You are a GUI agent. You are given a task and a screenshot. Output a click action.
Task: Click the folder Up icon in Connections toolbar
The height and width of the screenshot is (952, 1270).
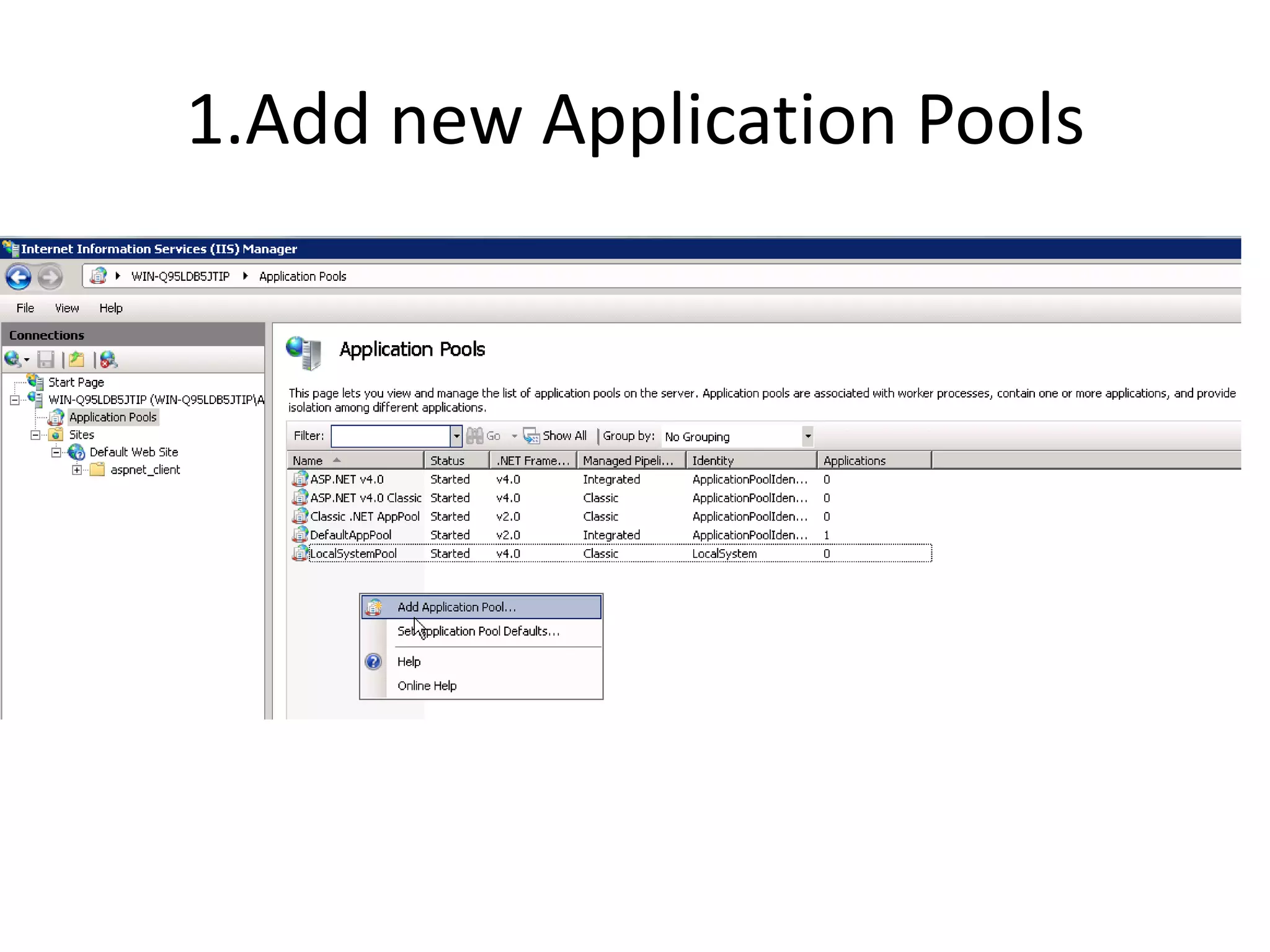pyautogui.click(x=77, y=359)
